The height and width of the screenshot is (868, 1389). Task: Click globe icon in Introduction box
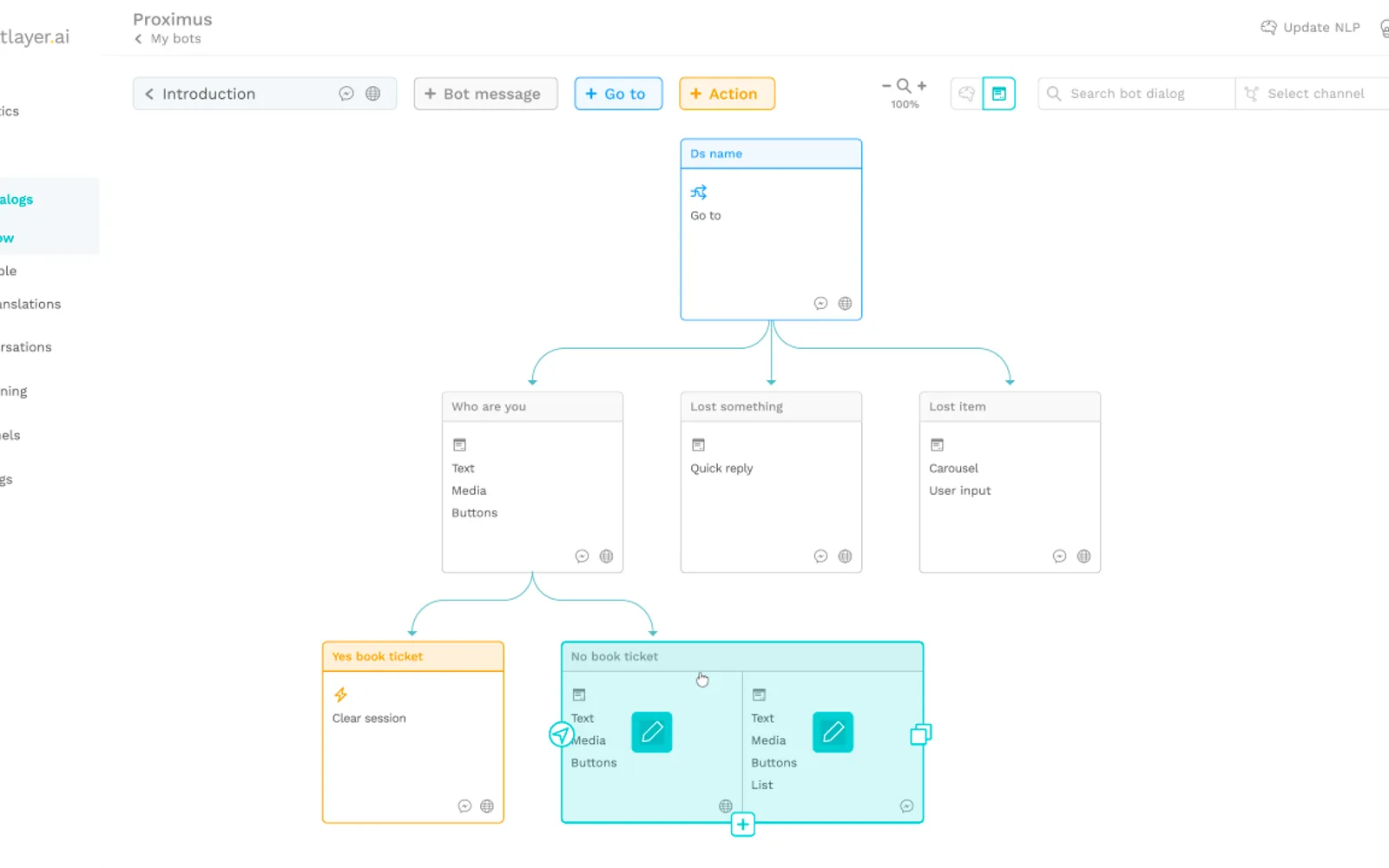[x=372, y=94]
